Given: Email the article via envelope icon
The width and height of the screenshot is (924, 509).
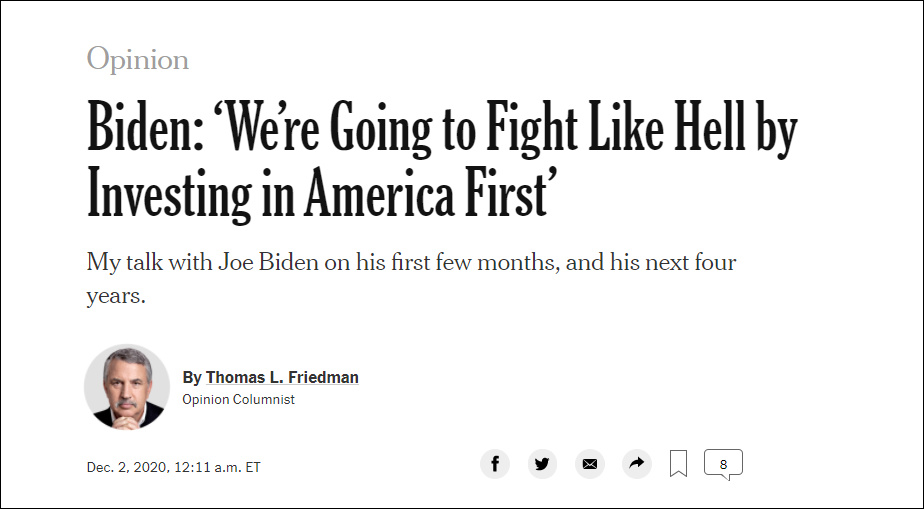Looking at the screenshot, I should pyautogui.click(x=589, y=464).
